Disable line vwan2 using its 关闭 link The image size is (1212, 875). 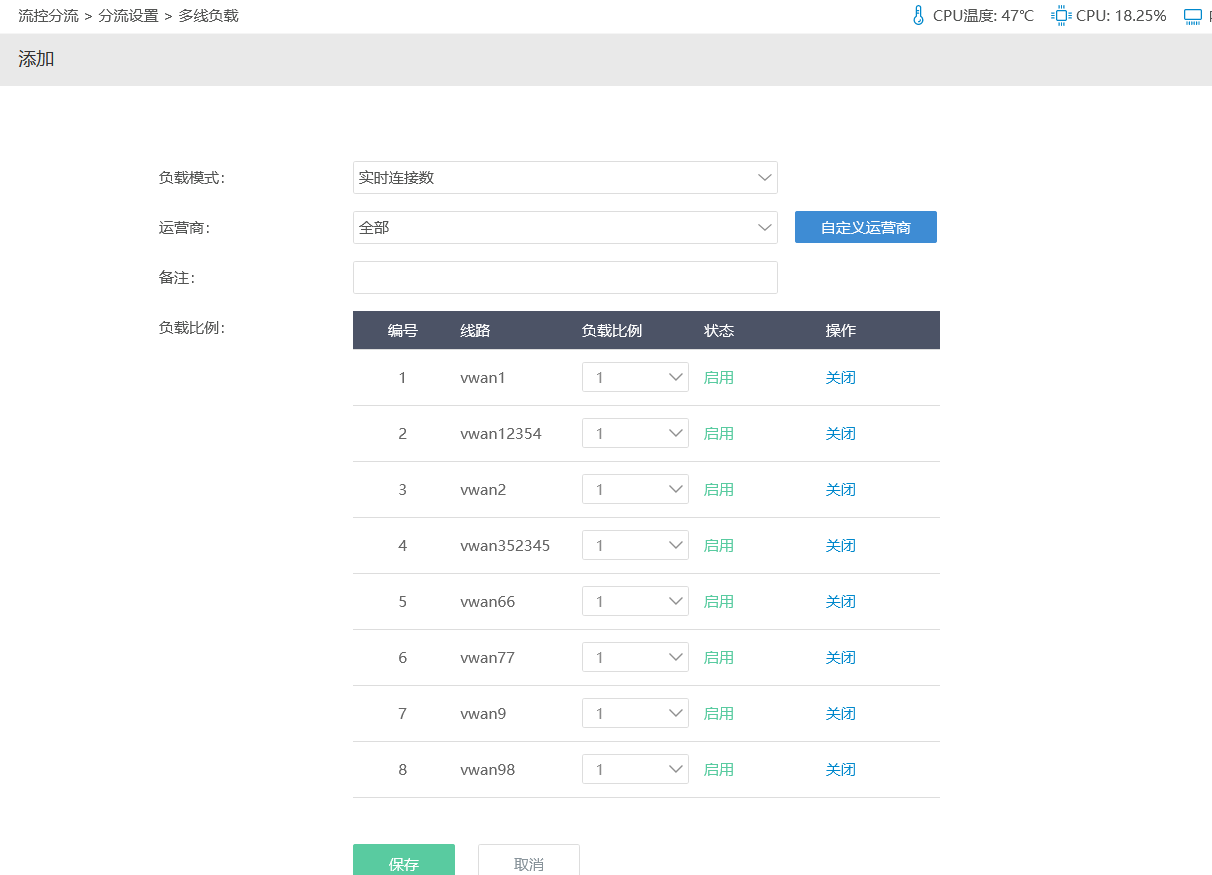[x=840, y=490]
